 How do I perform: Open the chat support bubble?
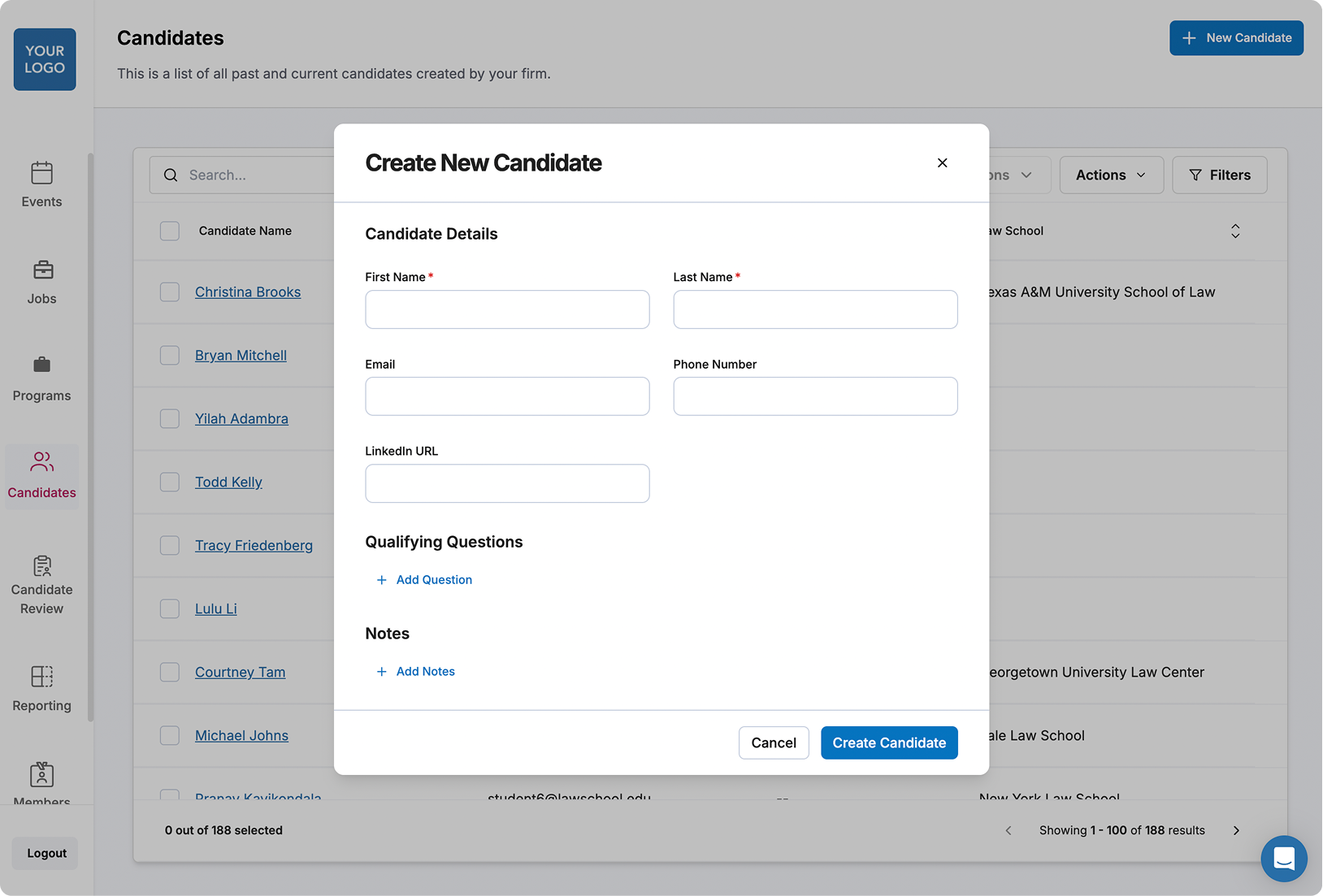point(1284,859)
